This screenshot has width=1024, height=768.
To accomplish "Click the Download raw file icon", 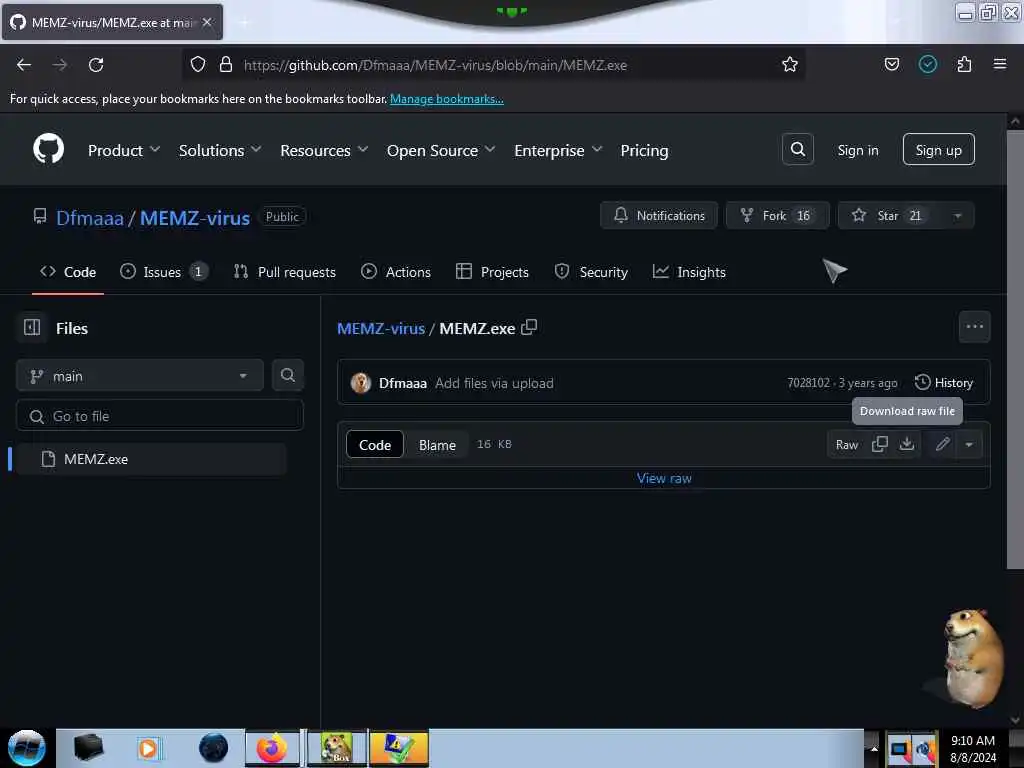I will click(906, 444).
